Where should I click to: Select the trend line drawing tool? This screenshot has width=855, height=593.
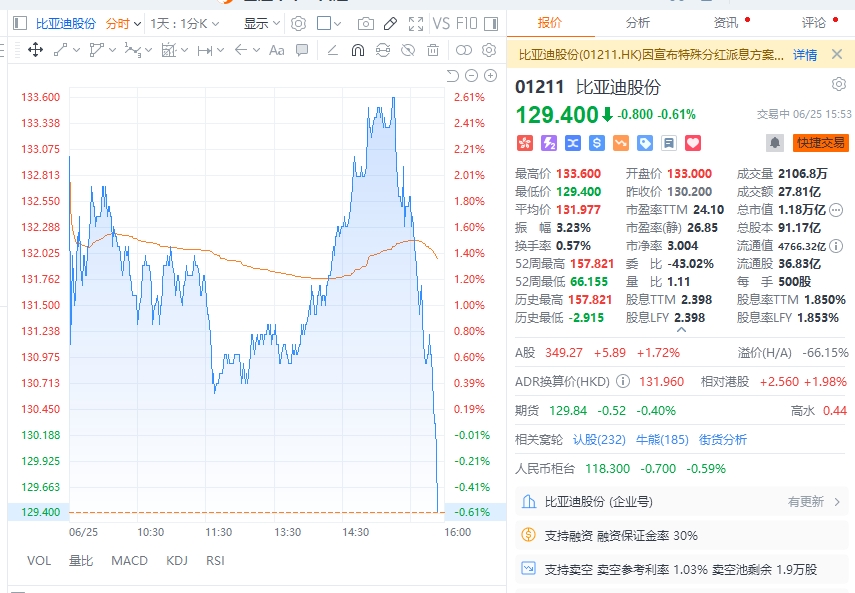pyautogui.click(x=60, y=50)
